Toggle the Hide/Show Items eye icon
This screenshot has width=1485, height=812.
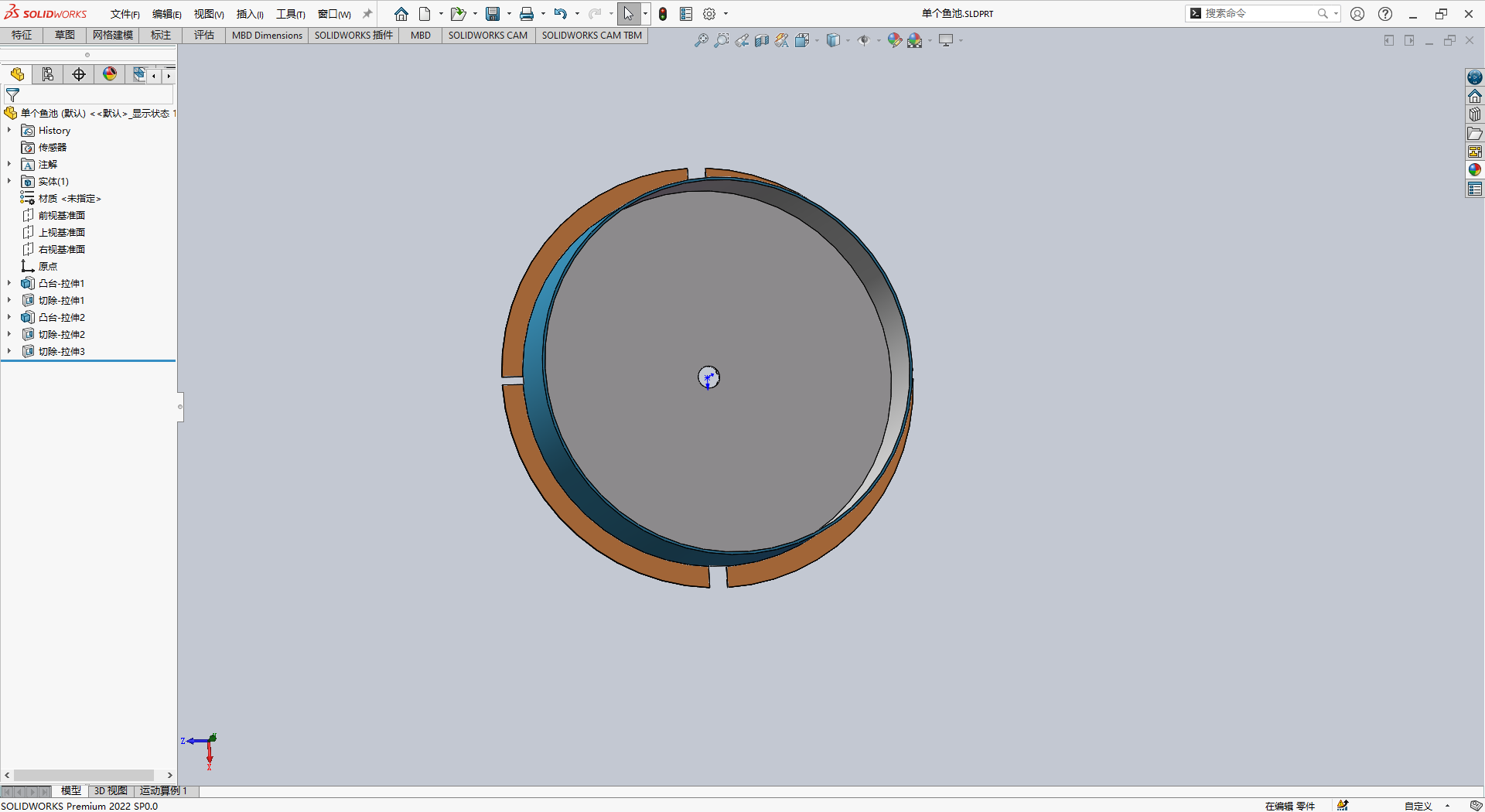click(x=863, y=40)
